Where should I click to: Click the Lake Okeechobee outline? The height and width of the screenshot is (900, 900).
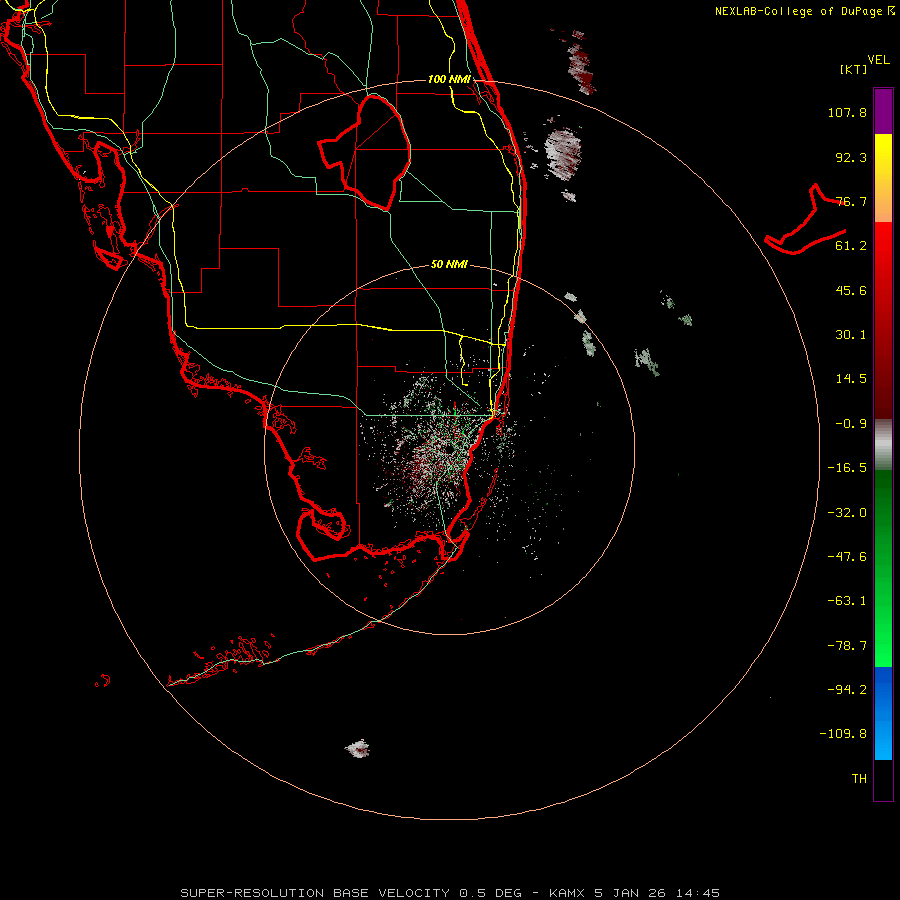[x=364, y=152]
